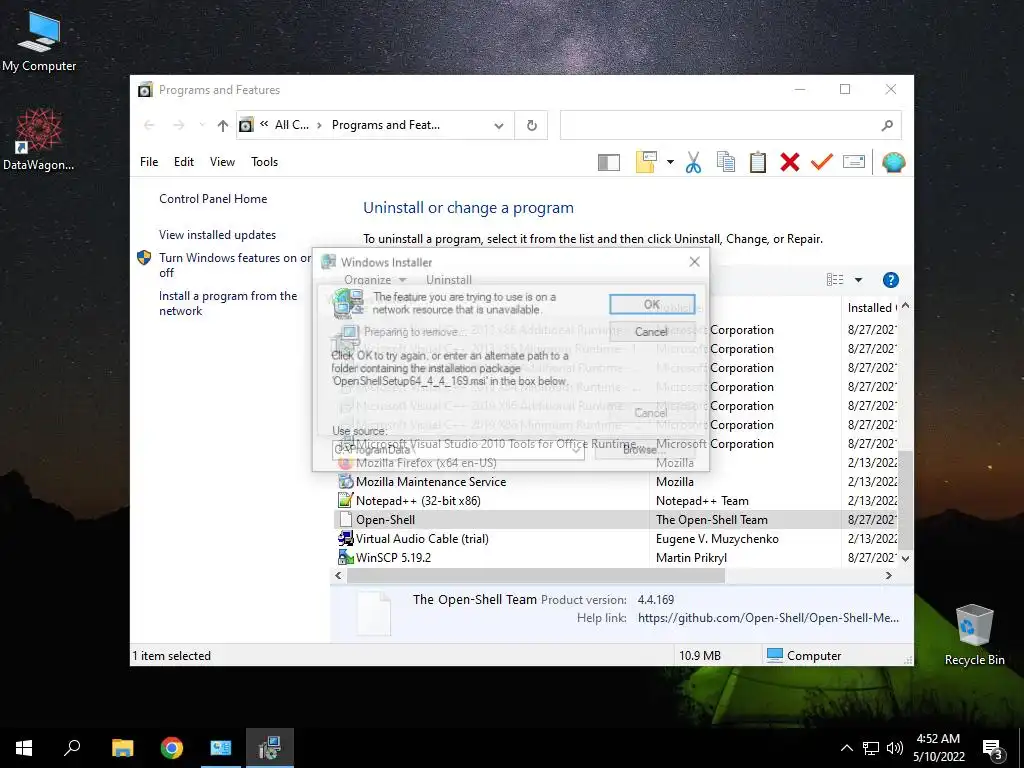This screenshot has height=768, width=1024.
Task: Click the search magnifier in search box
Action: (887, 125)
